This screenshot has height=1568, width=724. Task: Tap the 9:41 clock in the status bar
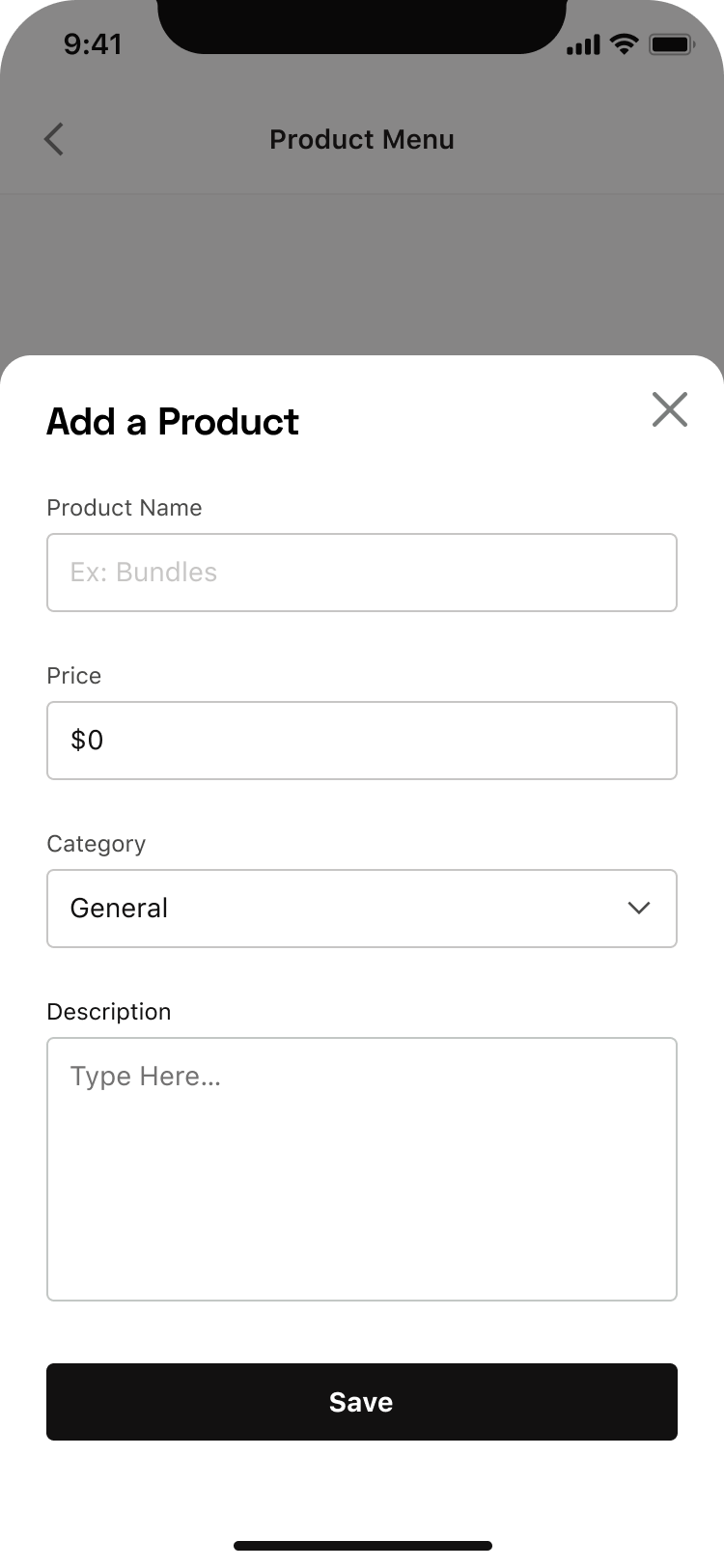[x=93, y=44]
